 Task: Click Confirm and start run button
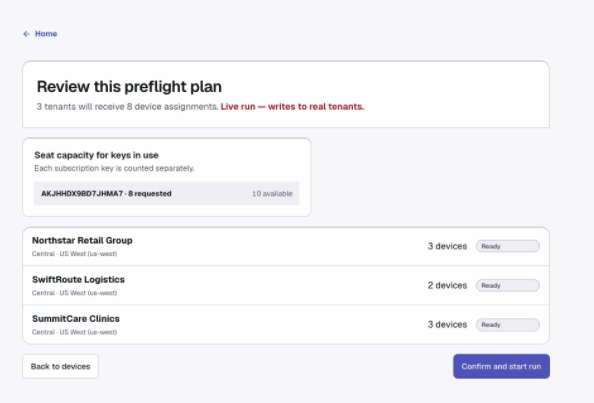[x=501, y=366]
